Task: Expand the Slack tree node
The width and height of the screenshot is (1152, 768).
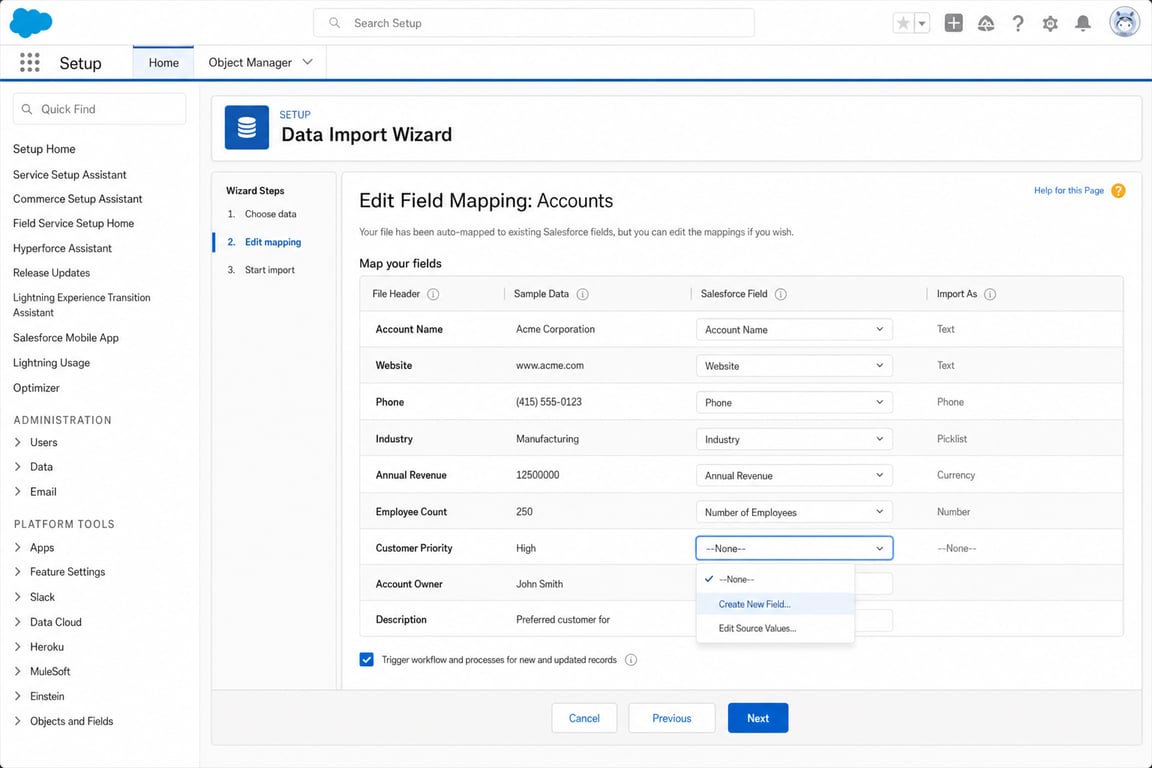Action: pyautogui.click(x=18, y=597)
